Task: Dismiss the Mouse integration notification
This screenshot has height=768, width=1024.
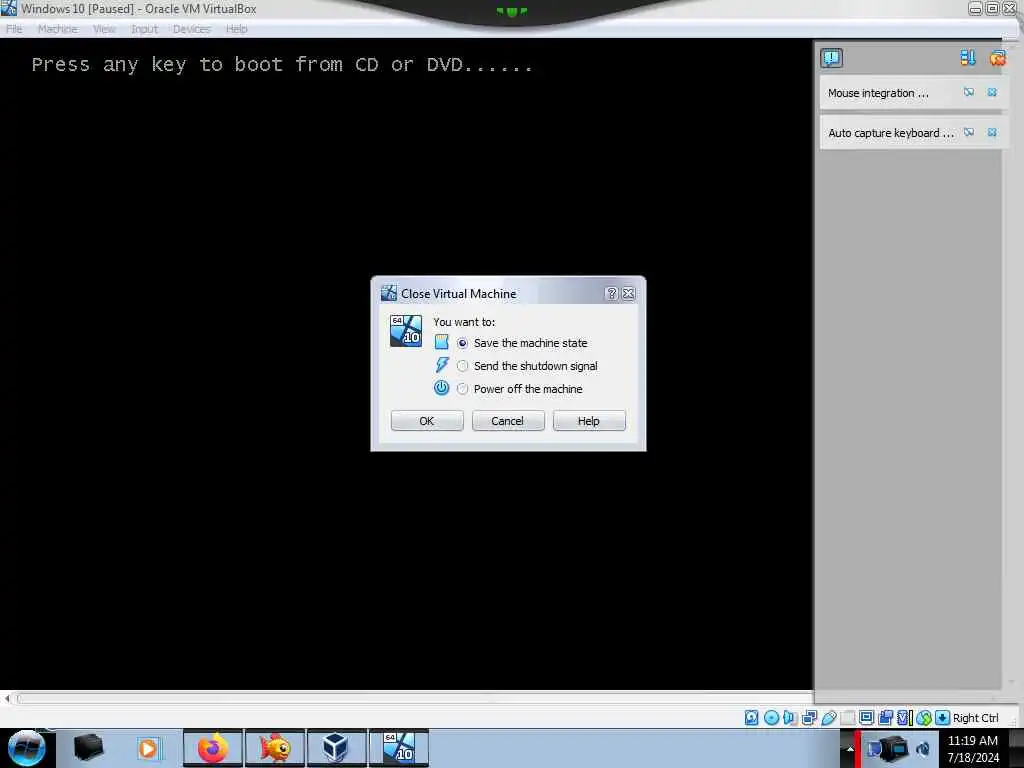Action: tap(992, 92)
